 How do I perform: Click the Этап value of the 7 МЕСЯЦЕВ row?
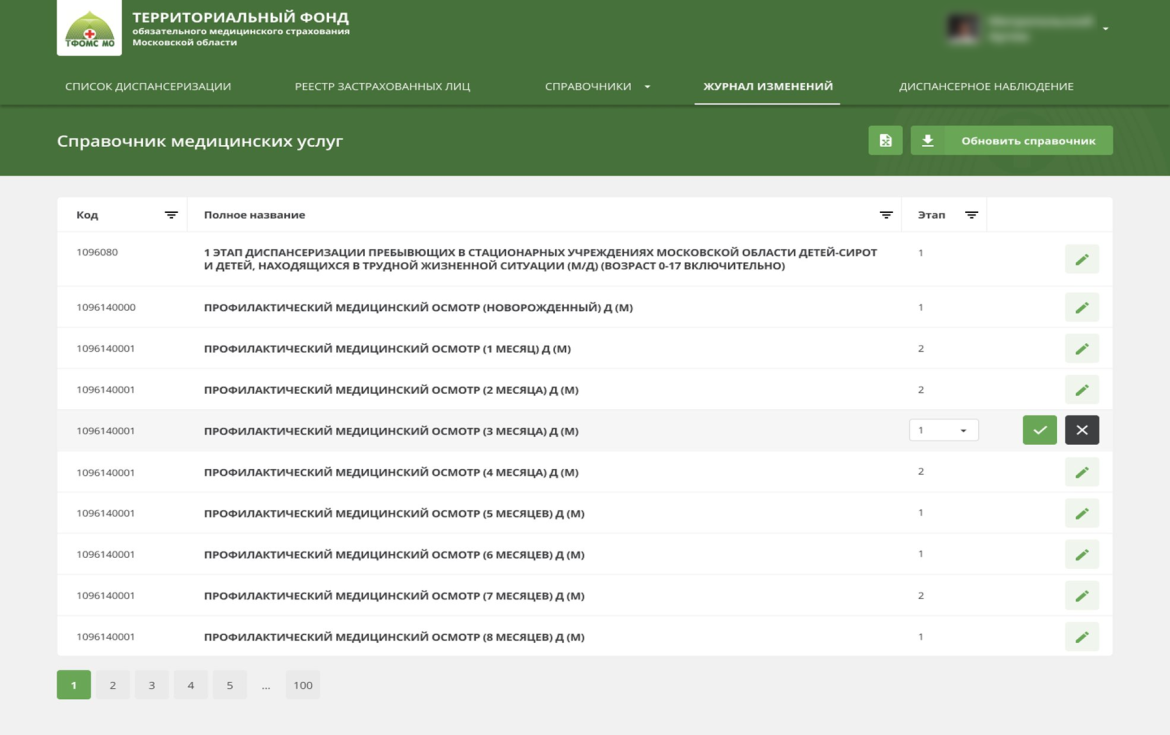(921, 595)
